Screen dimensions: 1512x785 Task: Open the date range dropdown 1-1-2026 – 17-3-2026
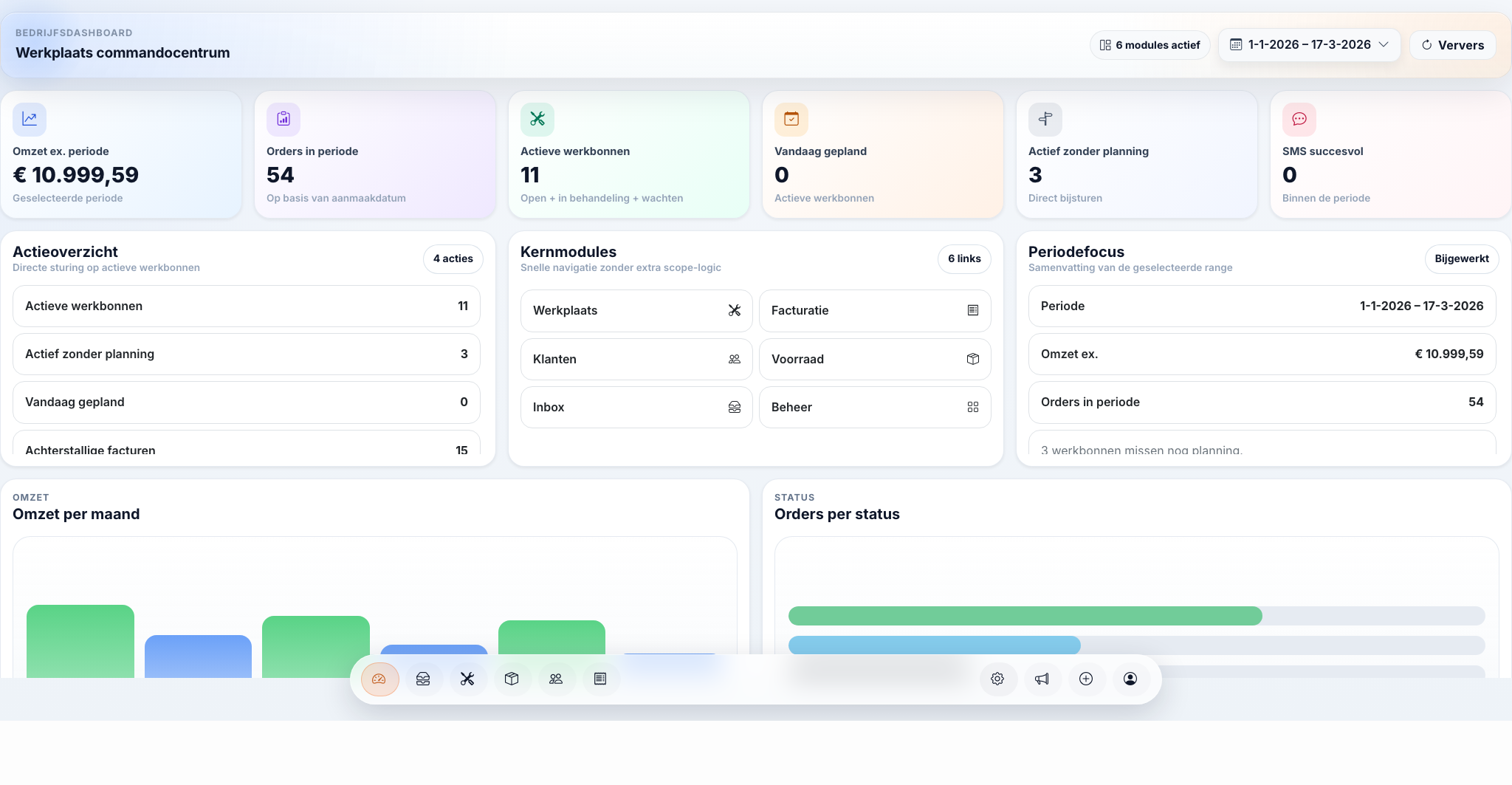(1309, 45)
